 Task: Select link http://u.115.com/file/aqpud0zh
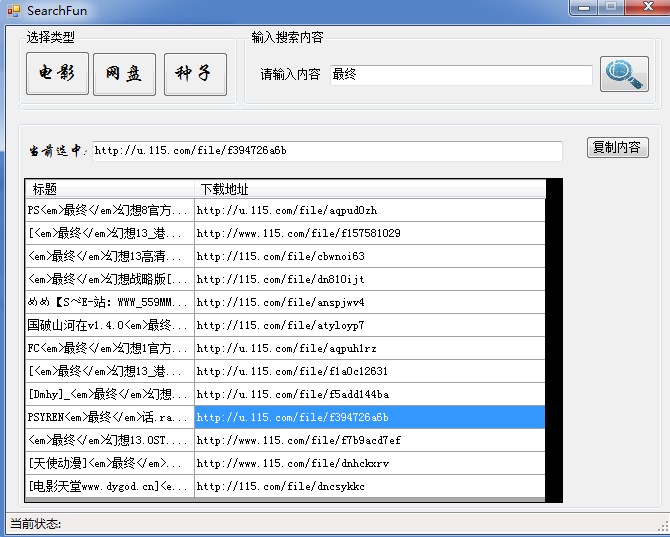pyautogui.click(x=370, y=210)
